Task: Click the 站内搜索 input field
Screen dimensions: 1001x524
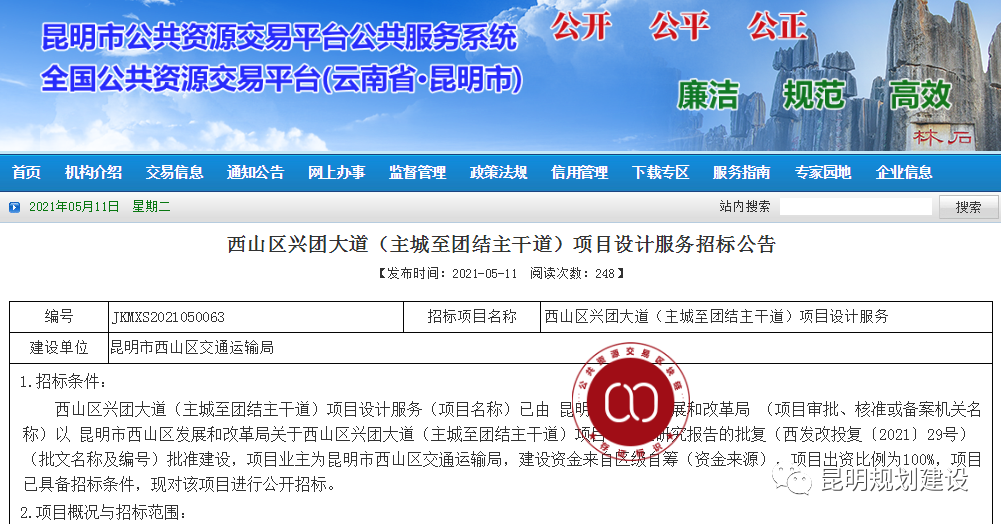Action: (855, 206)
